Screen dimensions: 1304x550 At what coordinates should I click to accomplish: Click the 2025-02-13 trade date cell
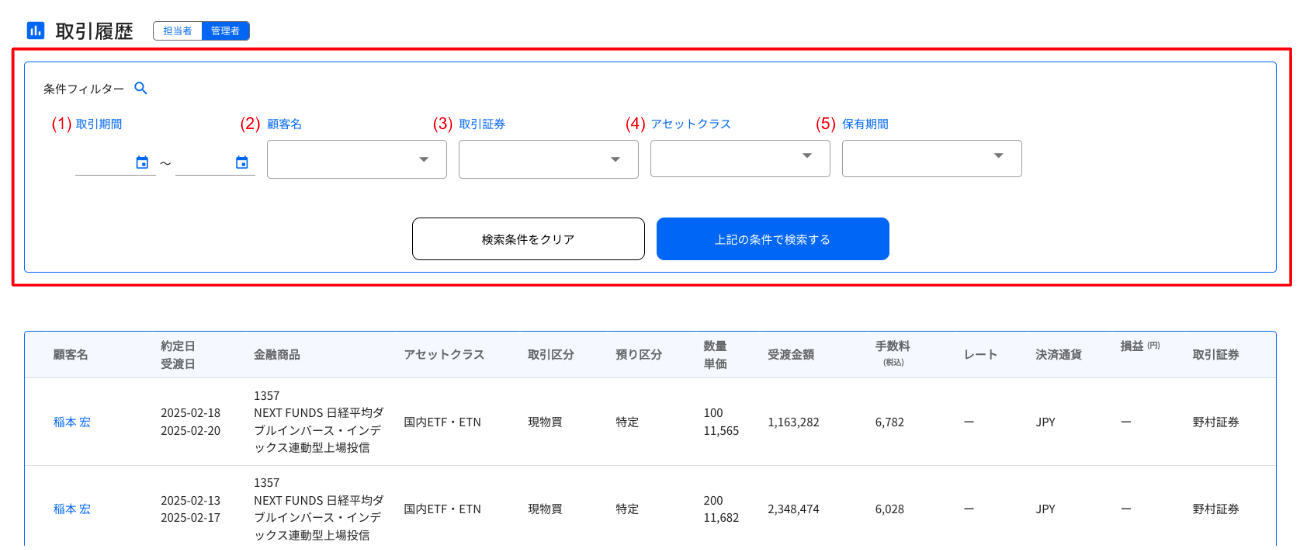(x=191, y=500)
